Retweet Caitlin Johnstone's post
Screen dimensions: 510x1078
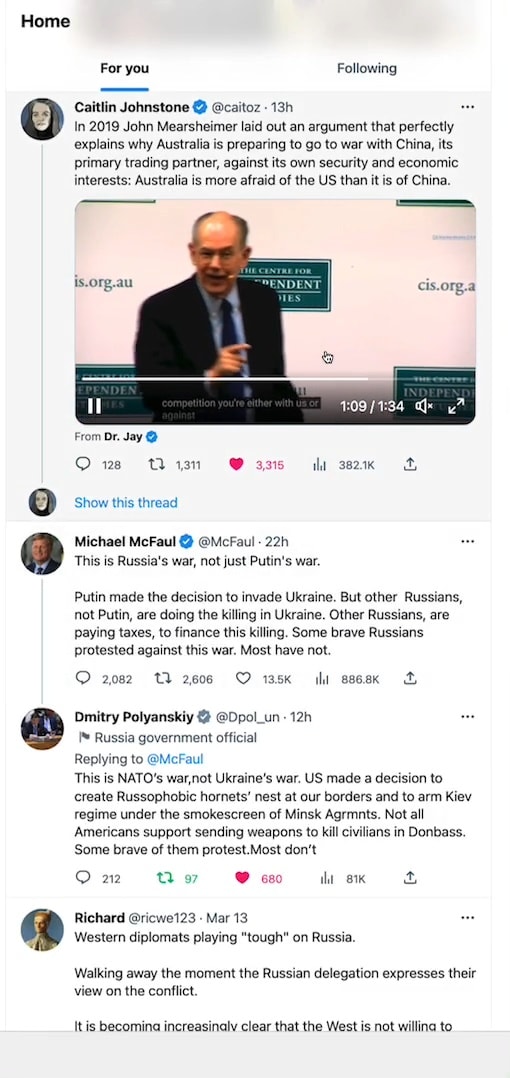pyautogui.click(x=156, y=465)
